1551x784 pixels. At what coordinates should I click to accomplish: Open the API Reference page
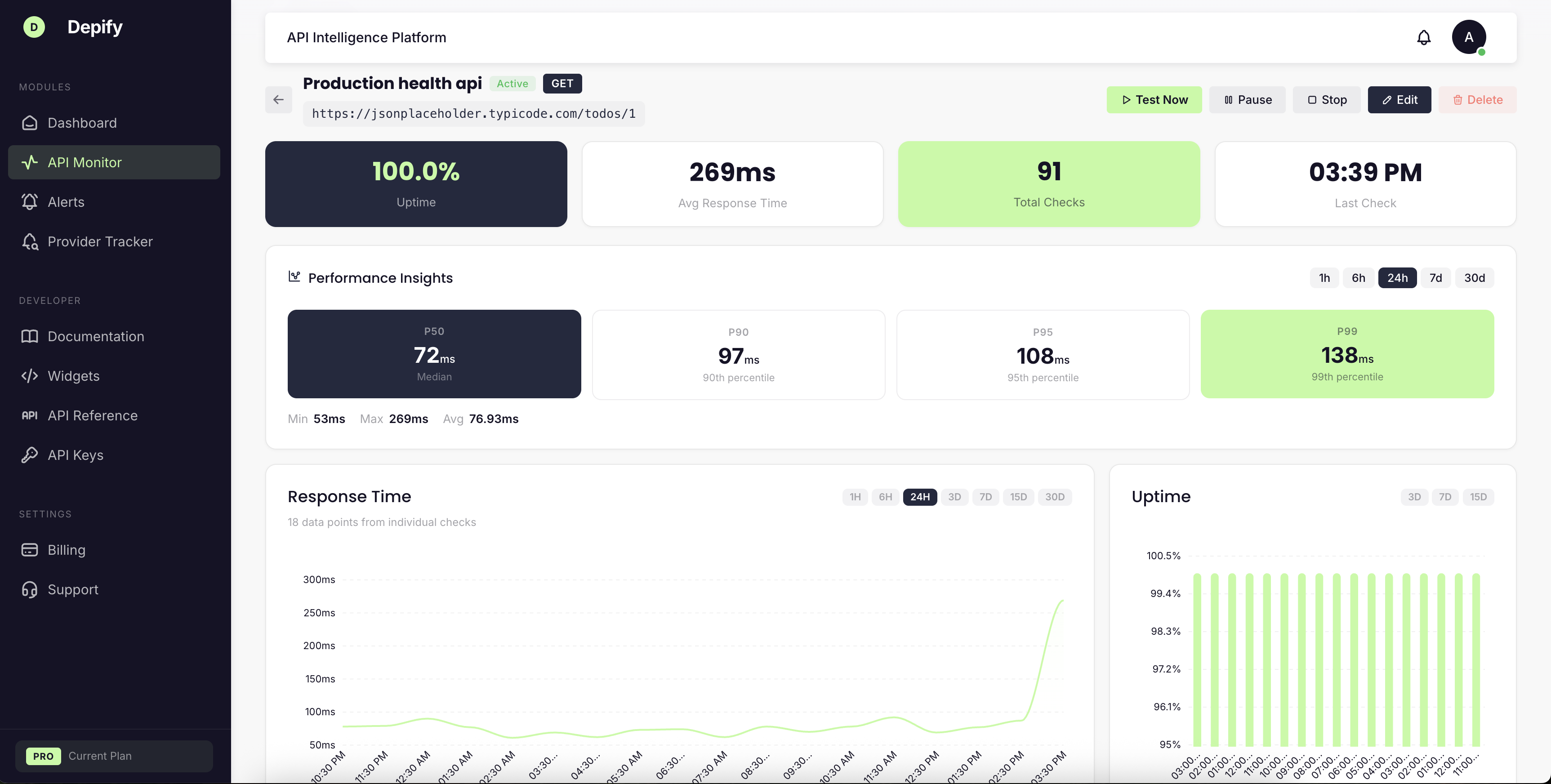93,415
